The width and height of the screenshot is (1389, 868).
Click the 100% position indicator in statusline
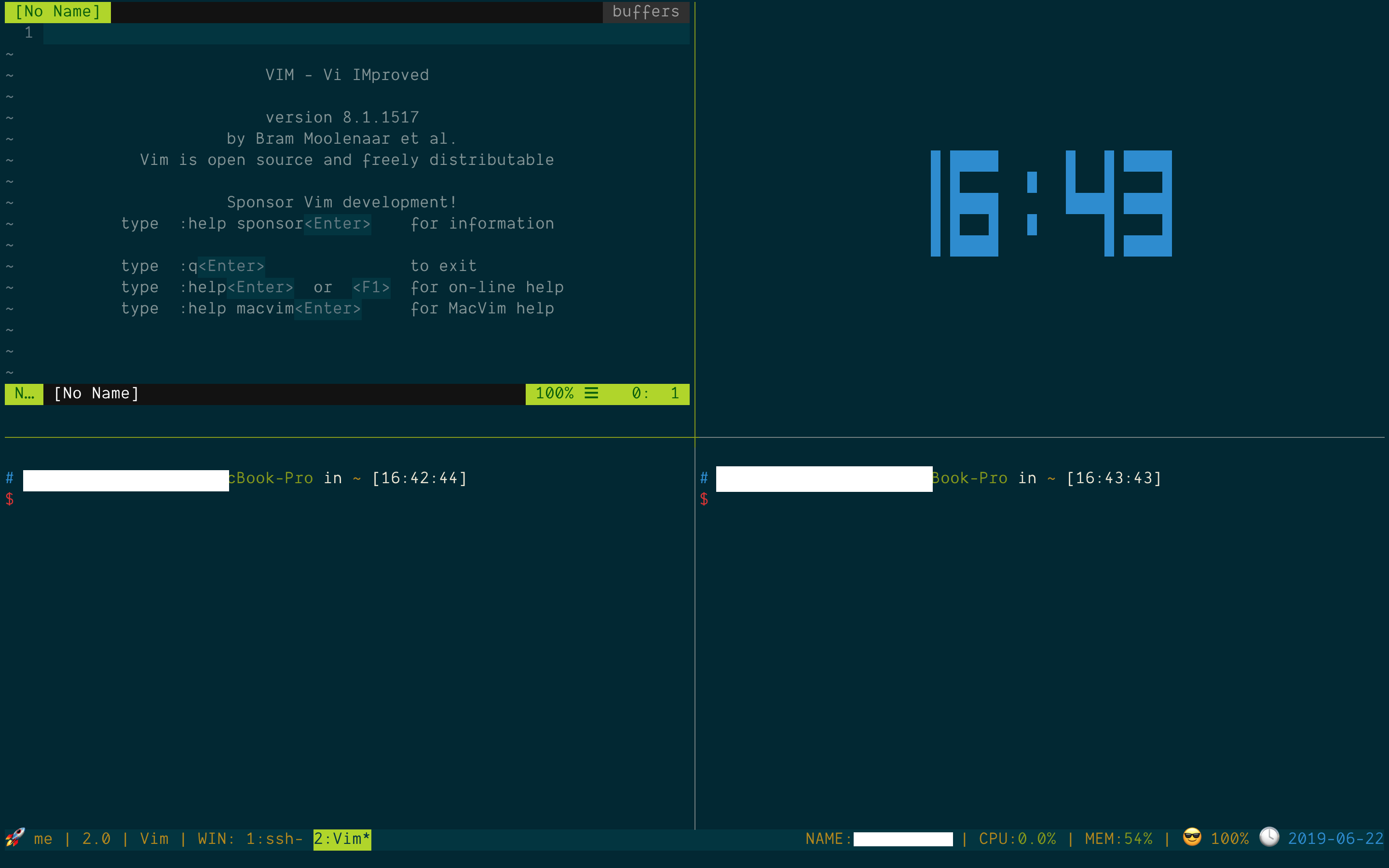click(555, 394)
